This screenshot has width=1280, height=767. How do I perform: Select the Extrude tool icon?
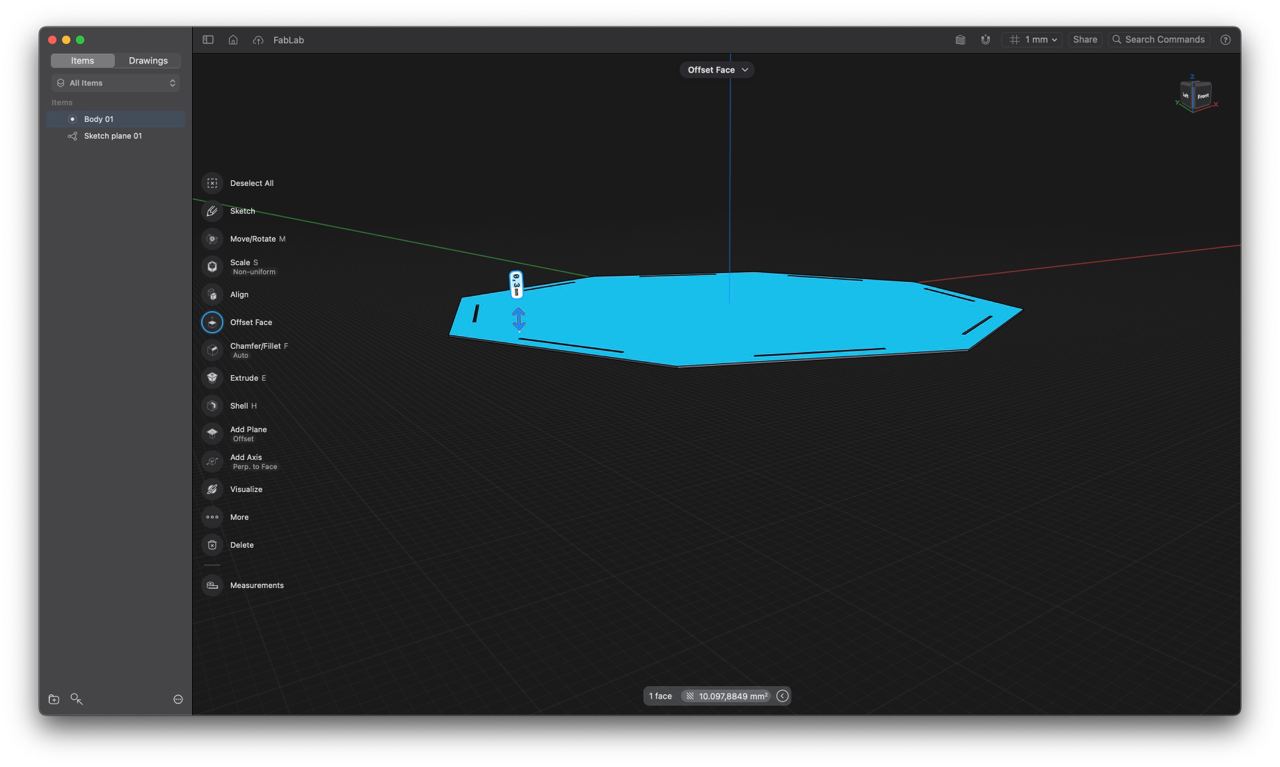coord(212,378)
